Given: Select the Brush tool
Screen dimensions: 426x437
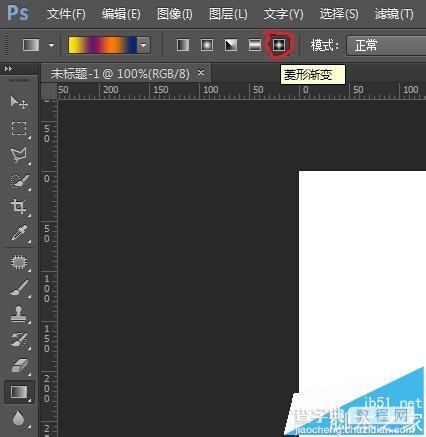Looking at the screenshot, I should point(19,288).
